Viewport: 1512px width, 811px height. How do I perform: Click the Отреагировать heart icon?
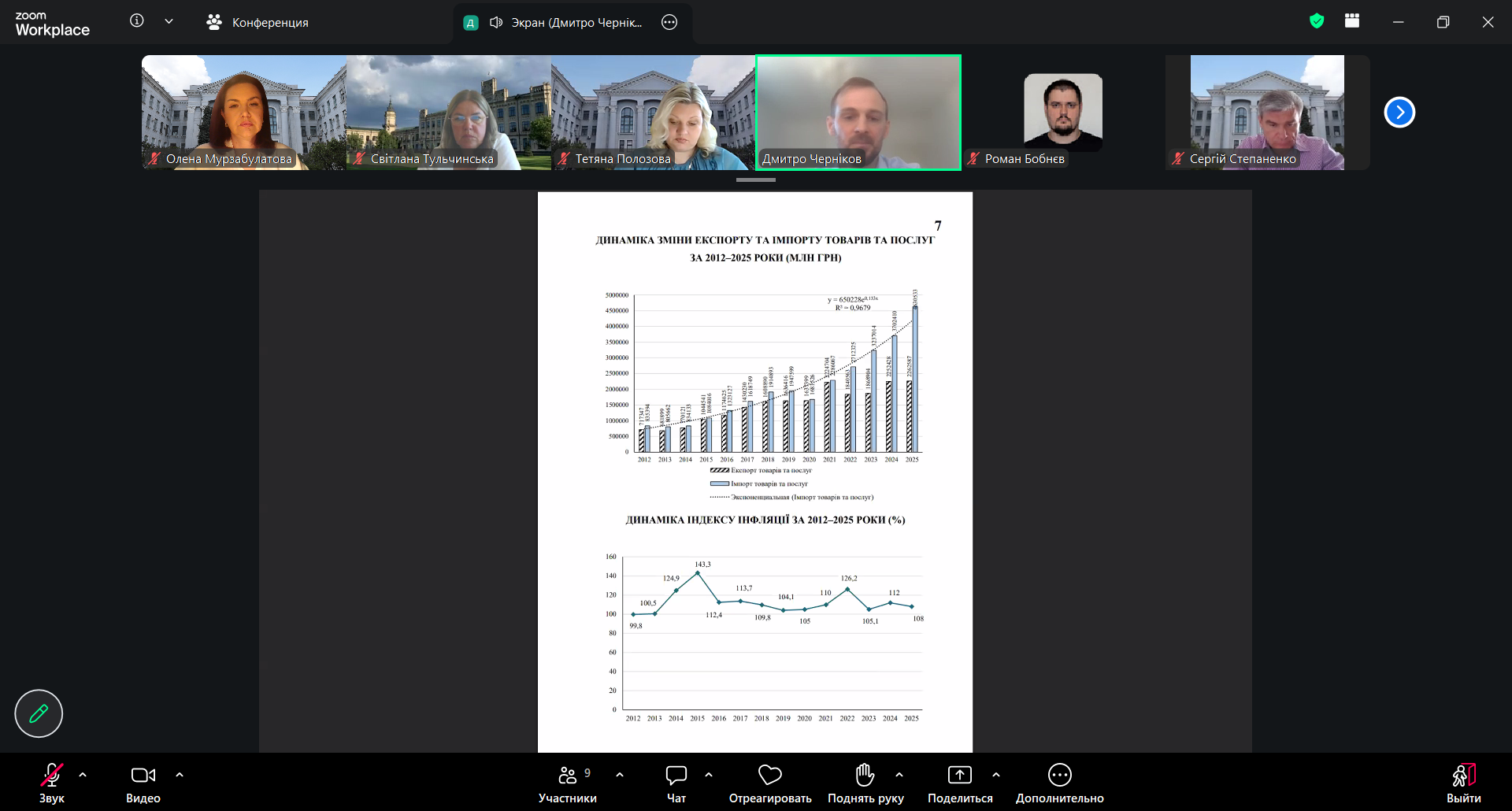[x=770, y=783]
